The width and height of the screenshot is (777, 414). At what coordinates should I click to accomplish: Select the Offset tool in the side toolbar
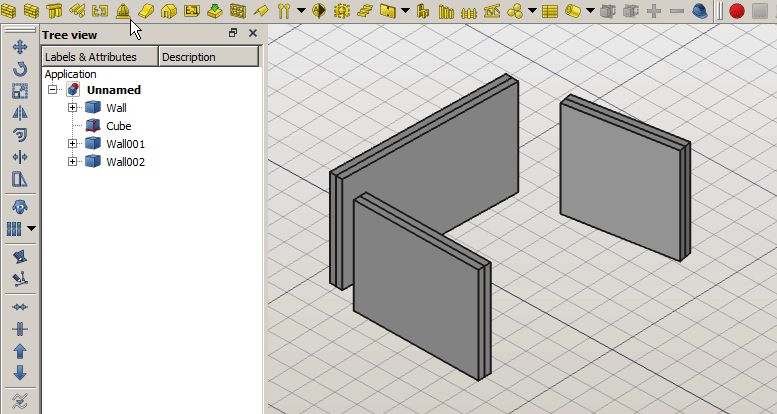(20, 135)
